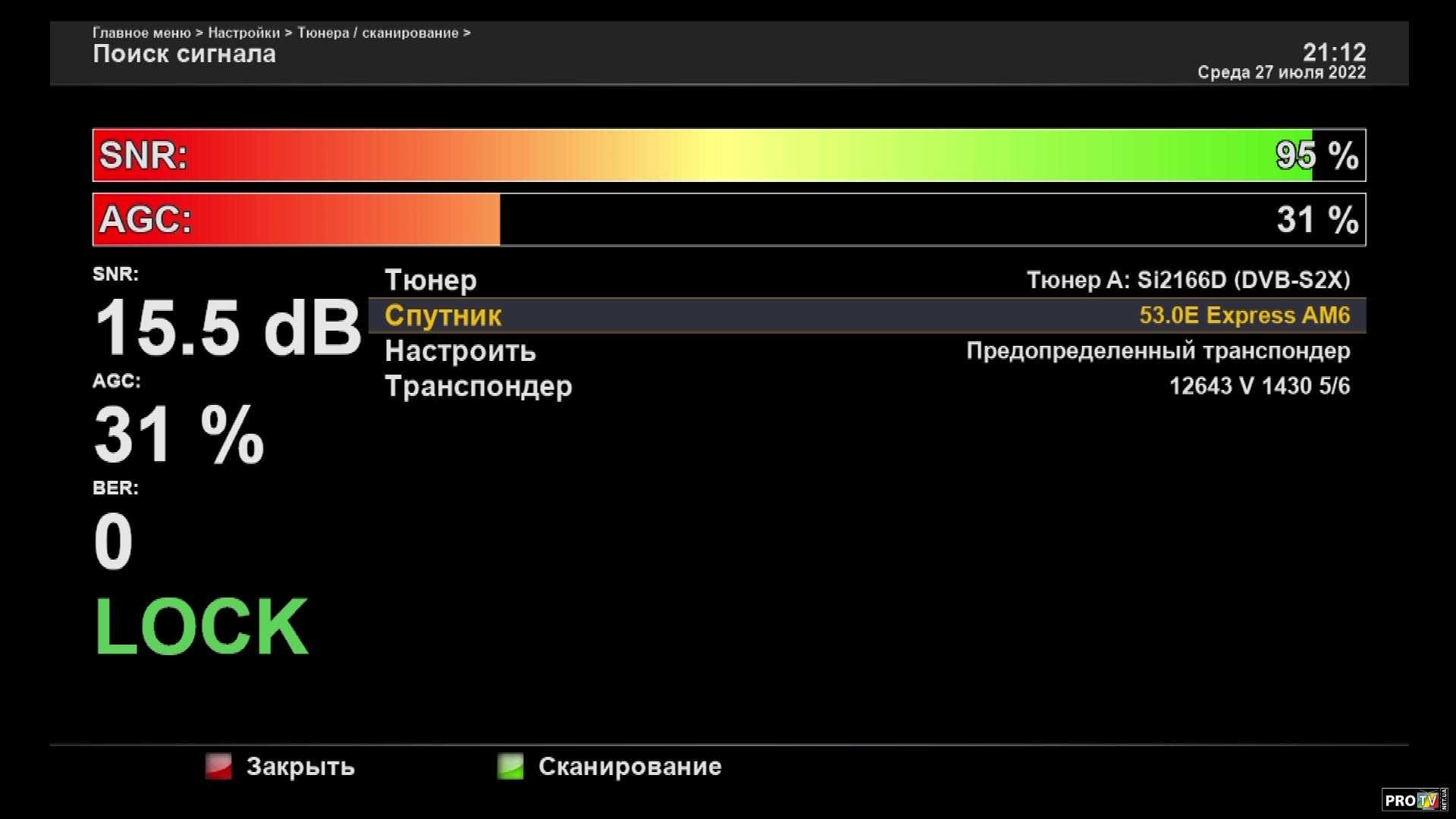1456x819 pixels.
Task: Click the Закрыть label
Action: [x=300, y=767]
